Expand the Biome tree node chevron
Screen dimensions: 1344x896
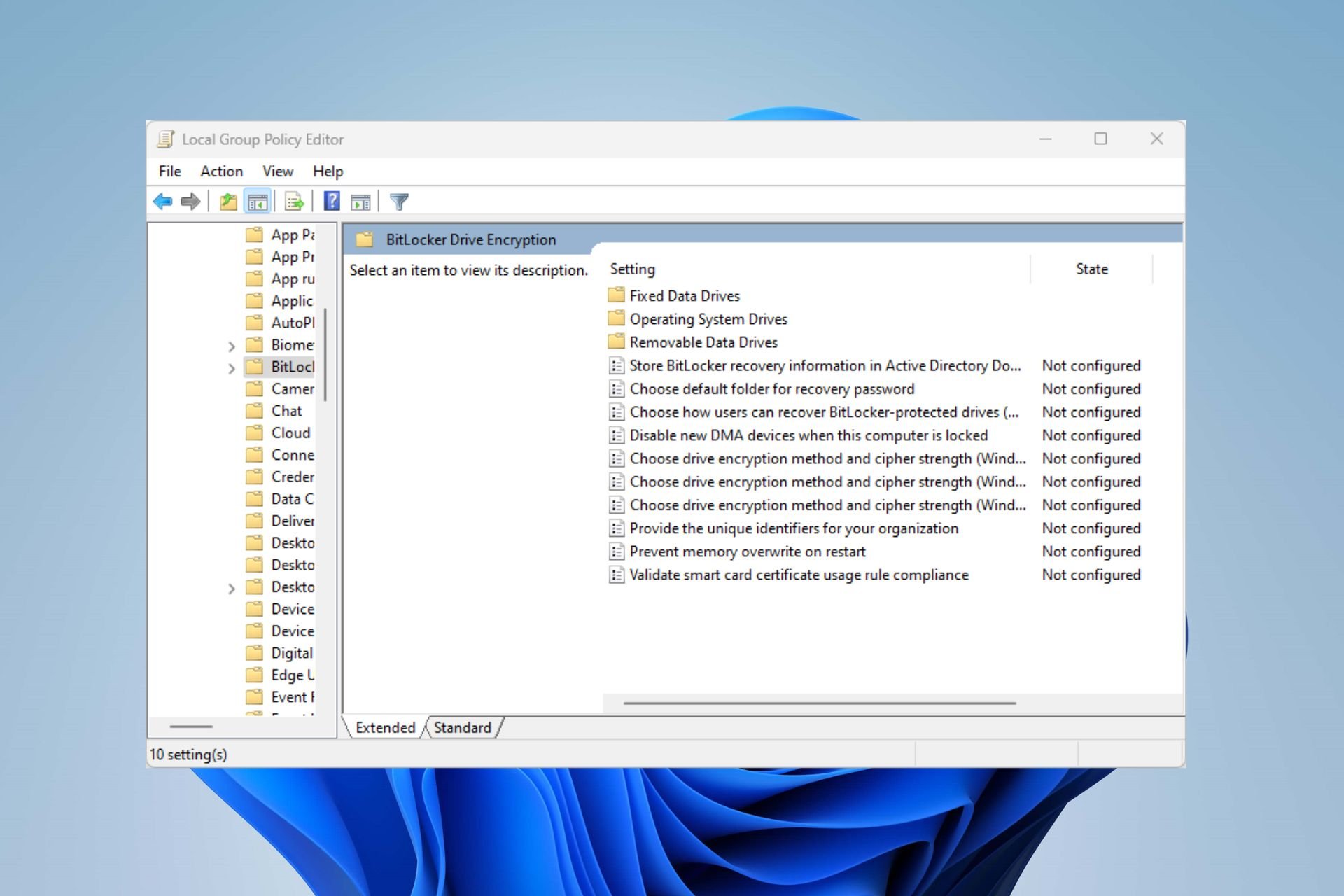(x=232, y=346)
